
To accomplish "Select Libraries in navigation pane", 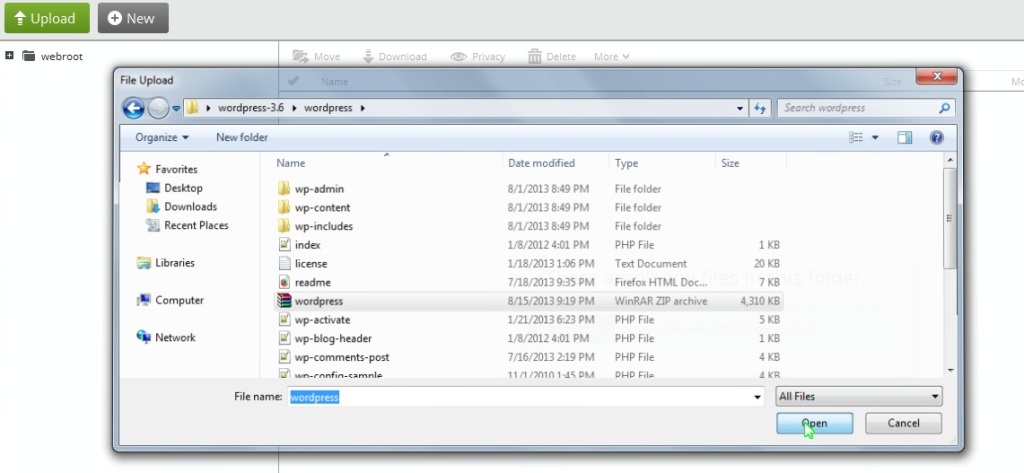I will 166,263.
